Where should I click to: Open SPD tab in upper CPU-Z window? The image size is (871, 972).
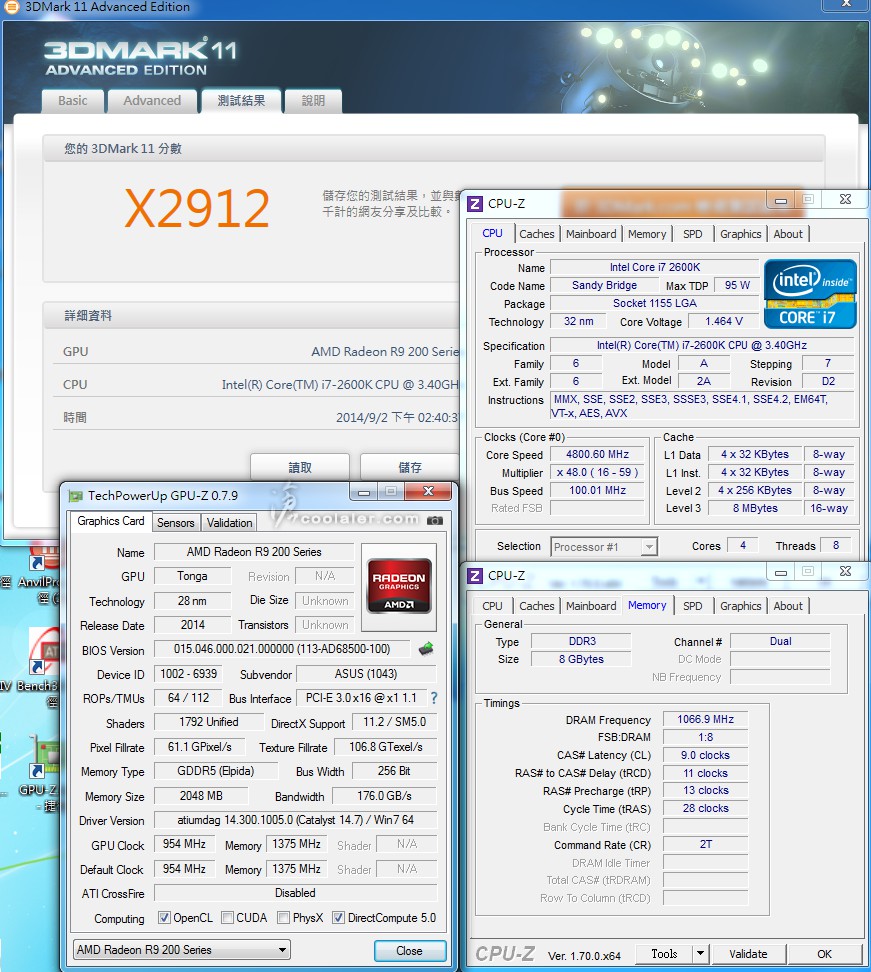click(x=692, y=234)
